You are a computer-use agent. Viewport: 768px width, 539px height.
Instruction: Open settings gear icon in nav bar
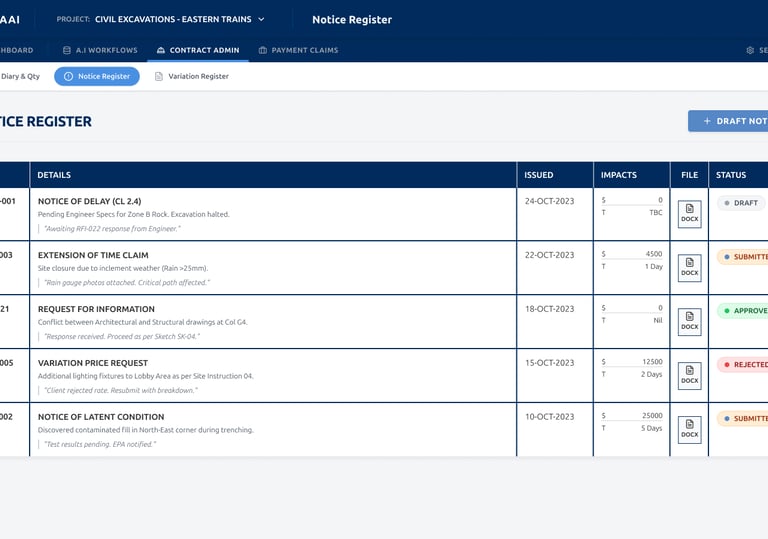coord(750,50)
